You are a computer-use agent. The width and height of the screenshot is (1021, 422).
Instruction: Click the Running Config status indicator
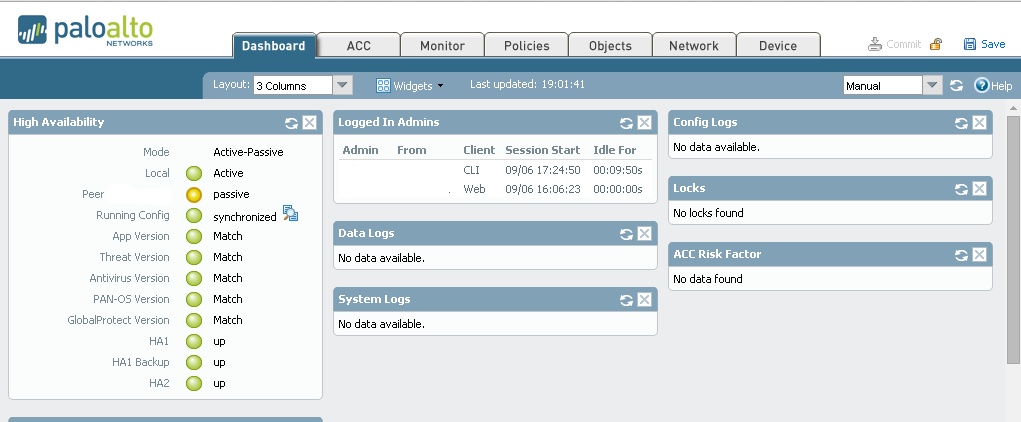point(194,216)
